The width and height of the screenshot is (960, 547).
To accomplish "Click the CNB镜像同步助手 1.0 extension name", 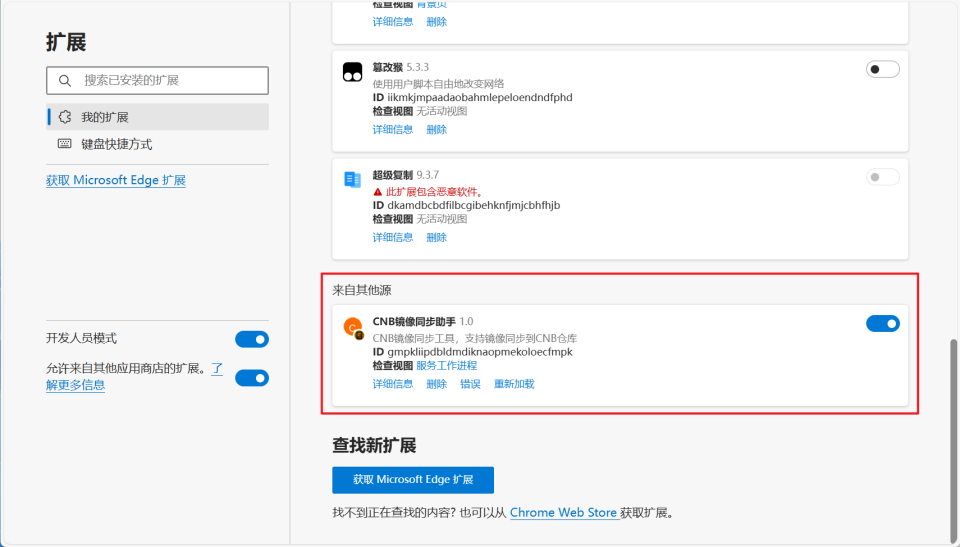I will tap(422, 322).
